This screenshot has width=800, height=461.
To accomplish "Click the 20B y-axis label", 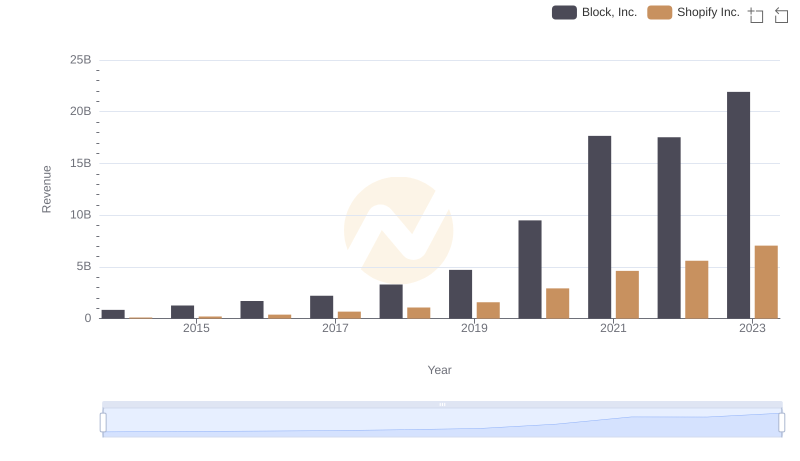I will click(81, 111).
